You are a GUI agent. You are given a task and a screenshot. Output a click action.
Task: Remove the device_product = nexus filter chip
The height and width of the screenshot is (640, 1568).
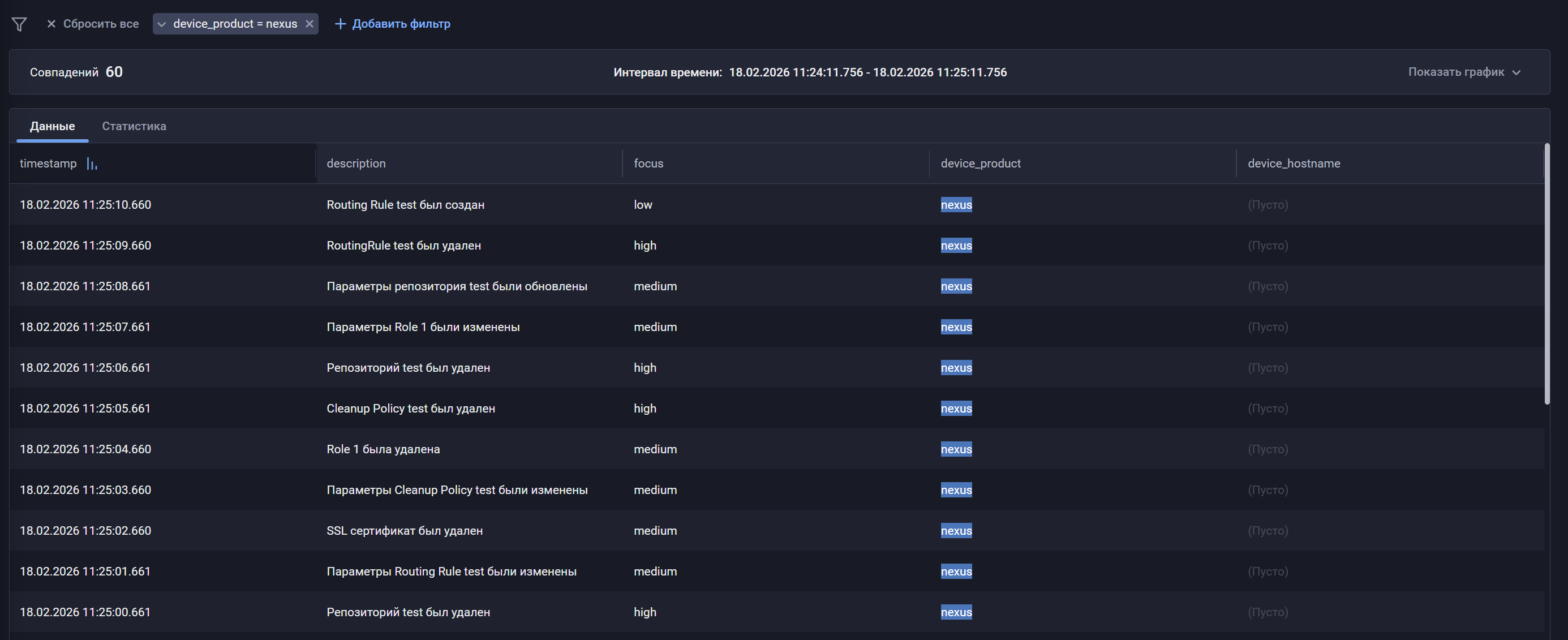[x=310, y=24]
